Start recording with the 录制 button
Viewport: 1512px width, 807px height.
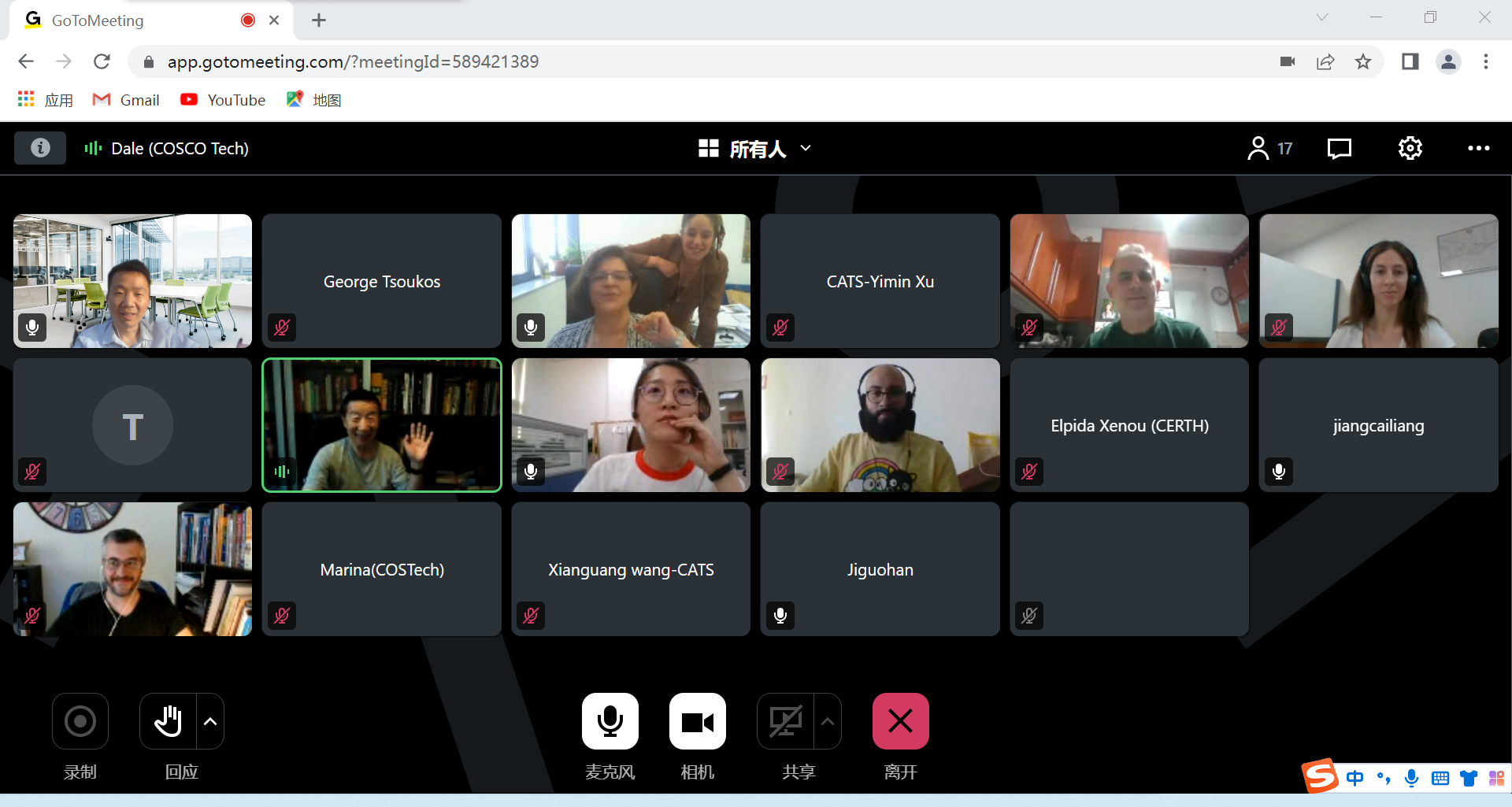[x=80, y=721]
